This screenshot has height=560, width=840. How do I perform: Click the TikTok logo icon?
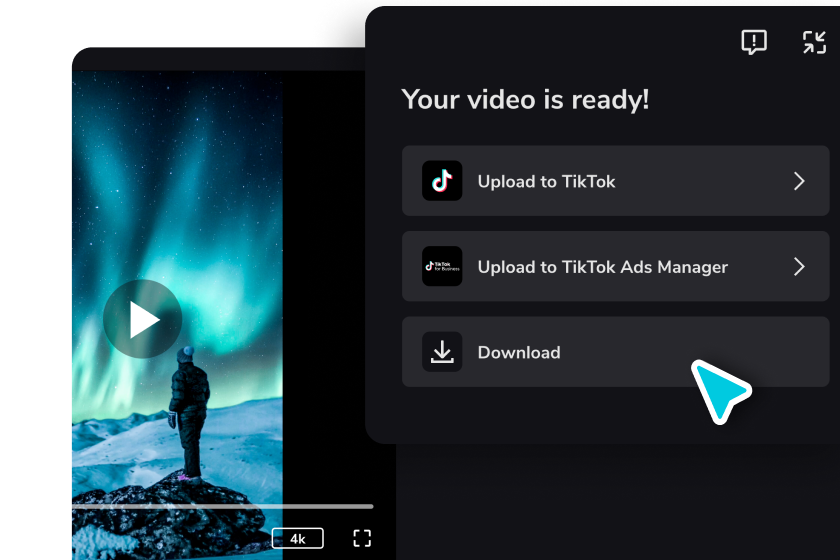(442, 181)
